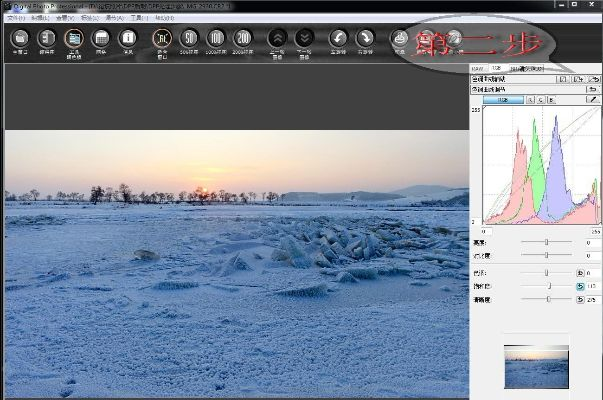Select the RGB channel button above histogram

coord(502,100)
